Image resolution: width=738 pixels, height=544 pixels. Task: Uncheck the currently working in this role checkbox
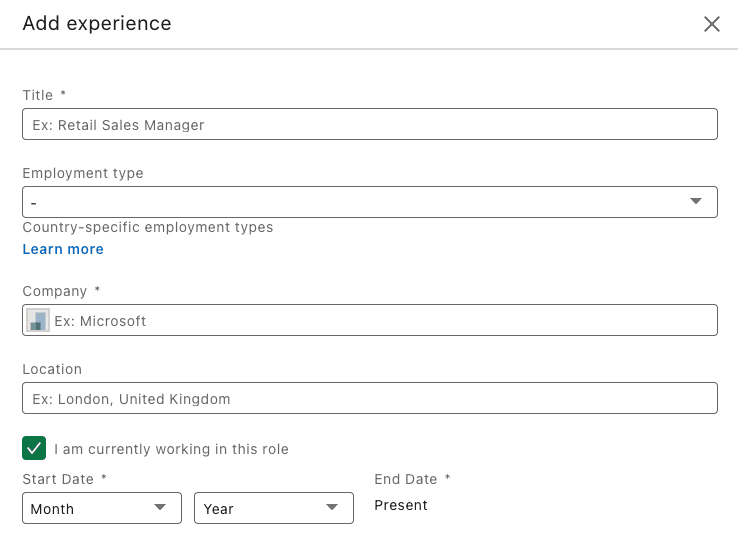tap(34, 448)
